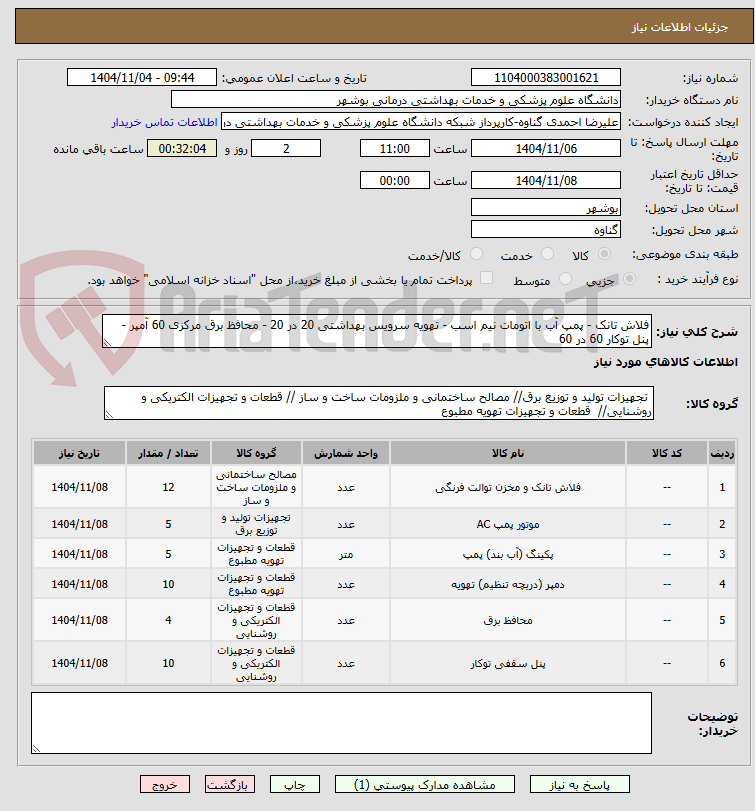Screen dimensions: 755x811
Task: Open مشاهده مدارک پیوستی (1) button
Action: pyautogui.click(x=425, y=784)
